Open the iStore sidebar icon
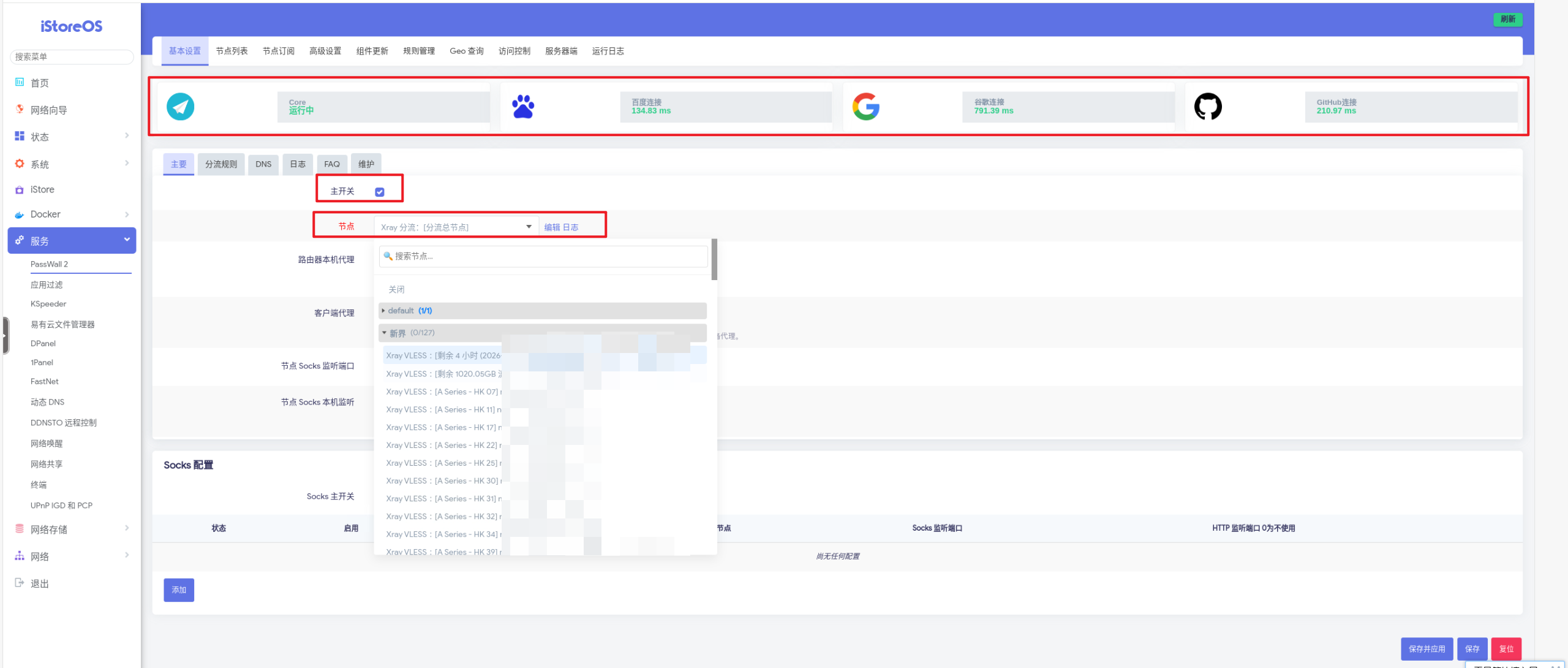Image resolution: width=1568 pixels, height=668 pixels. (x=20, y=190)
